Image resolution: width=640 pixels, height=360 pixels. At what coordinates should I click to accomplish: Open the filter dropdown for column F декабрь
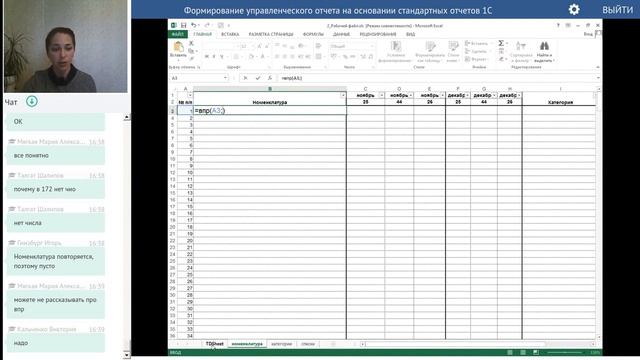pos(467,95)
